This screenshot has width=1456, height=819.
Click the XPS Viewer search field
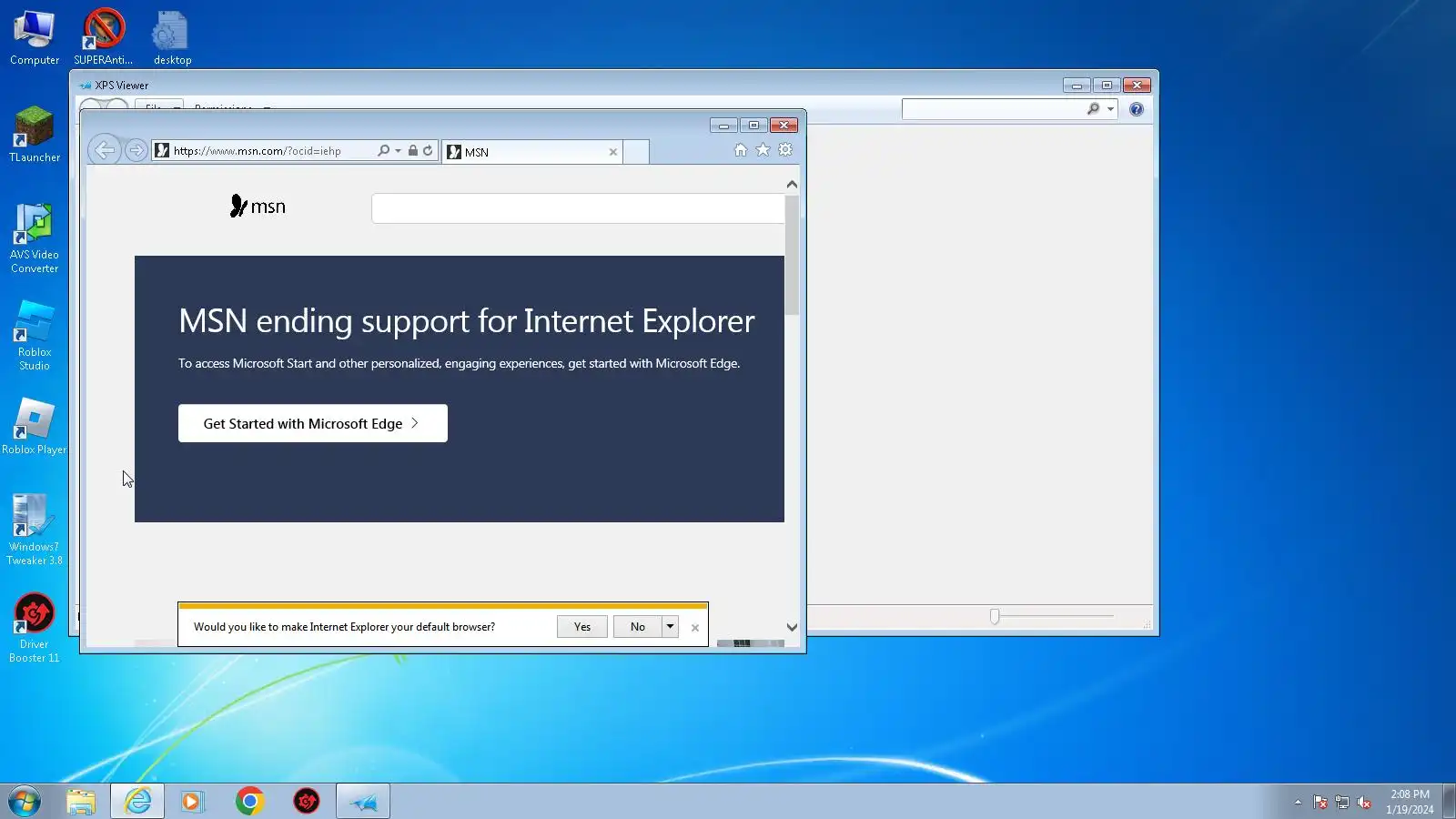992,109
